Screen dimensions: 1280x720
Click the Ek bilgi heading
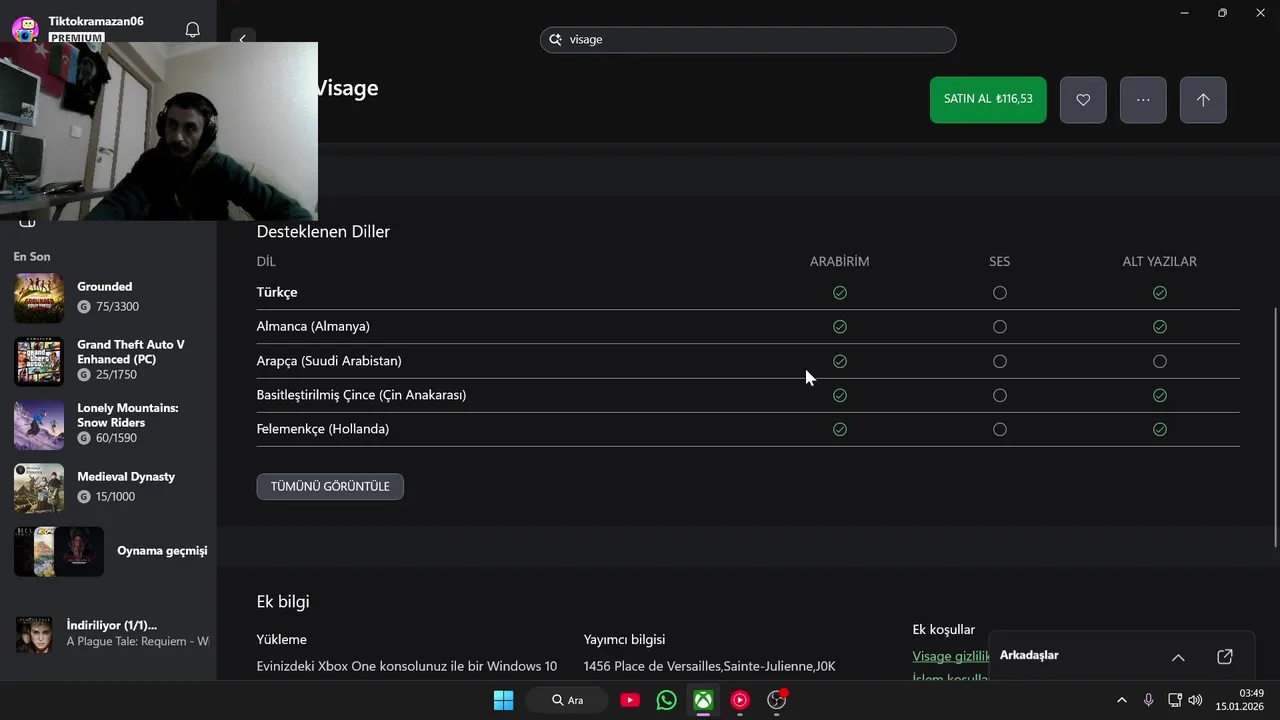click(283, 601)
